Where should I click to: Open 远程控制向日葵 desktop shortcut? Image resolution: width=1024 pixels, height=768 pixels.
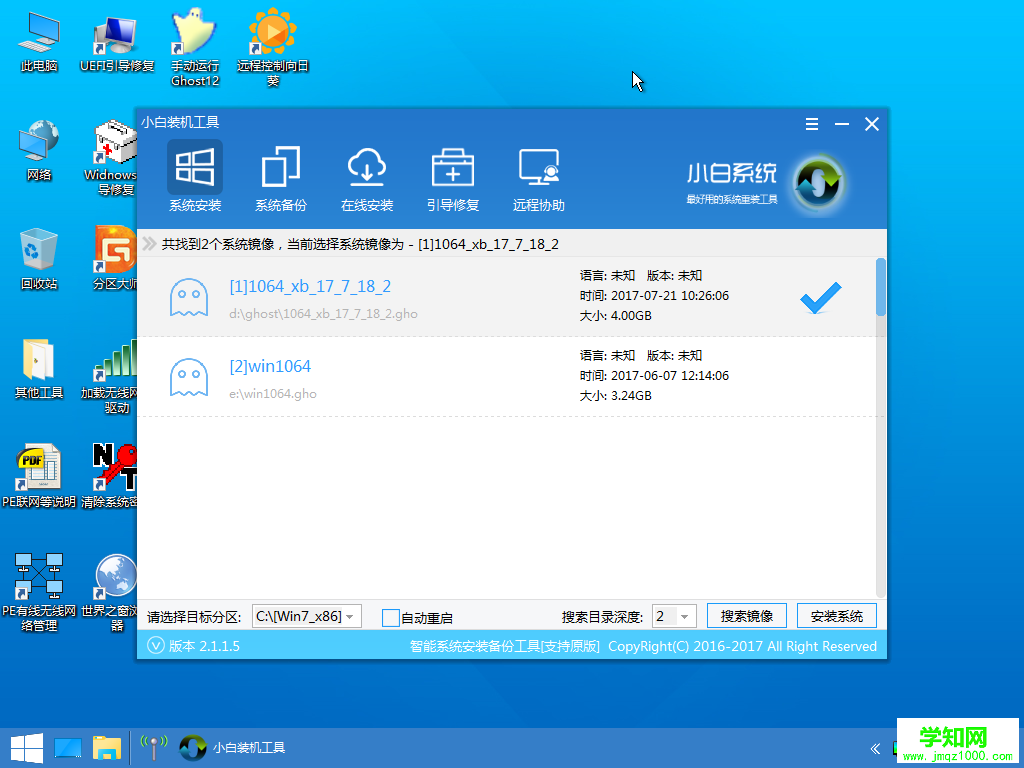(x=273, y=48)
